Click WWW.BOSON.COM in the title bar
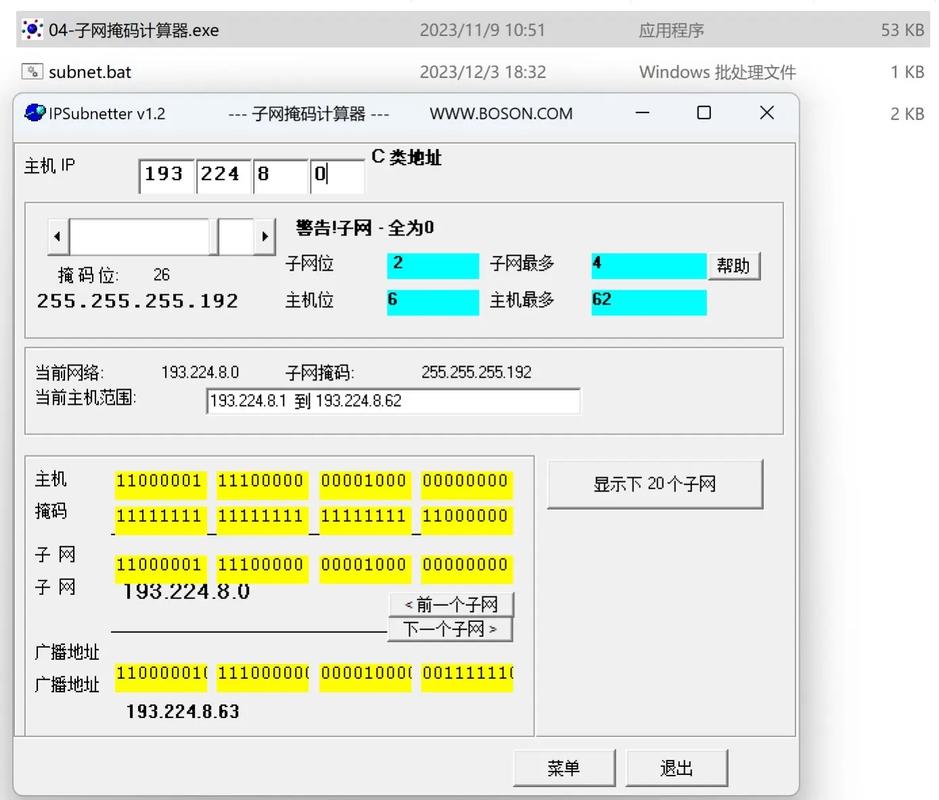Viewport: 939px width, 800px height. [x=501, y=113]
